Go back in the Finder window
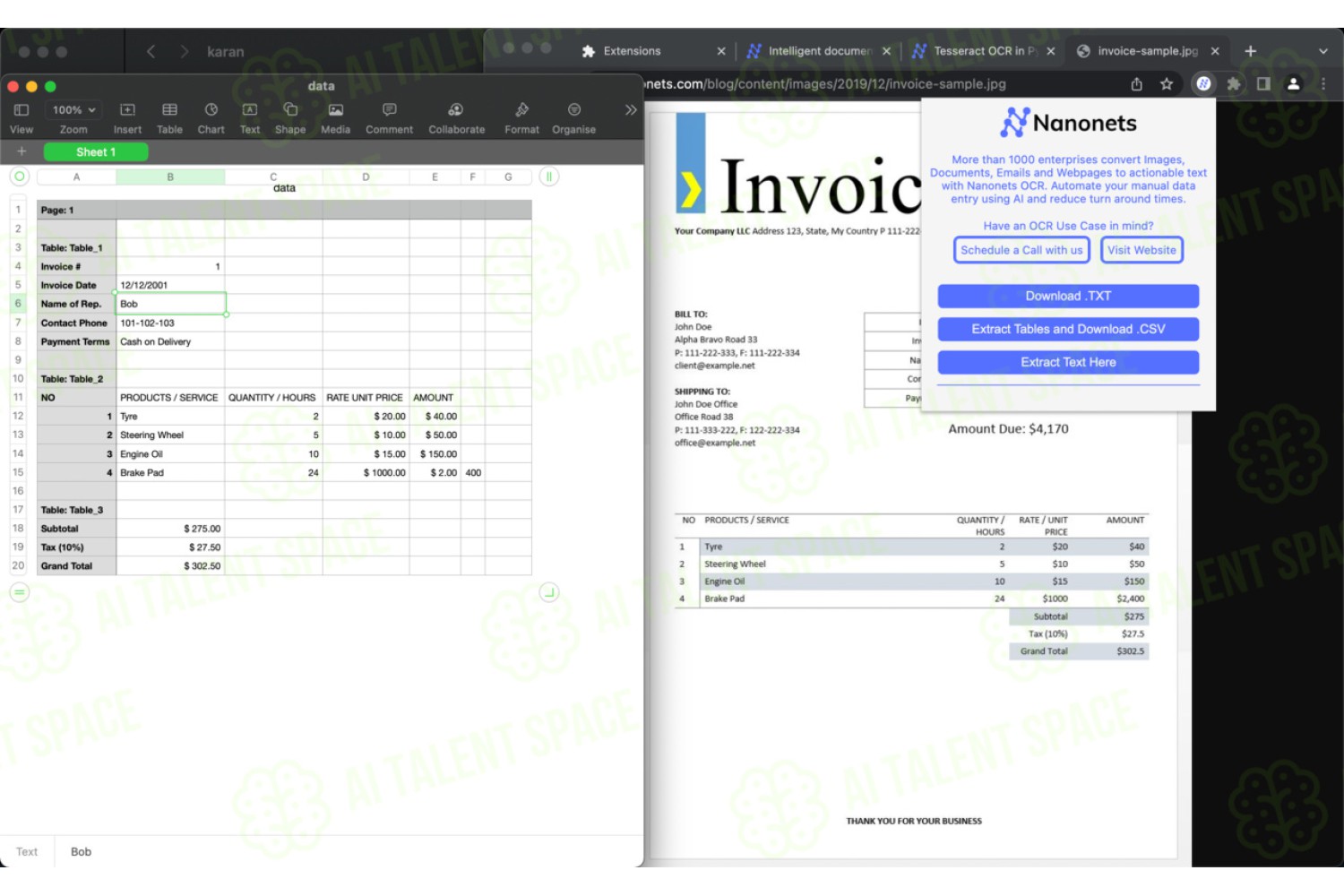Viewport: 1344px width, 896px height. point(151,52)
